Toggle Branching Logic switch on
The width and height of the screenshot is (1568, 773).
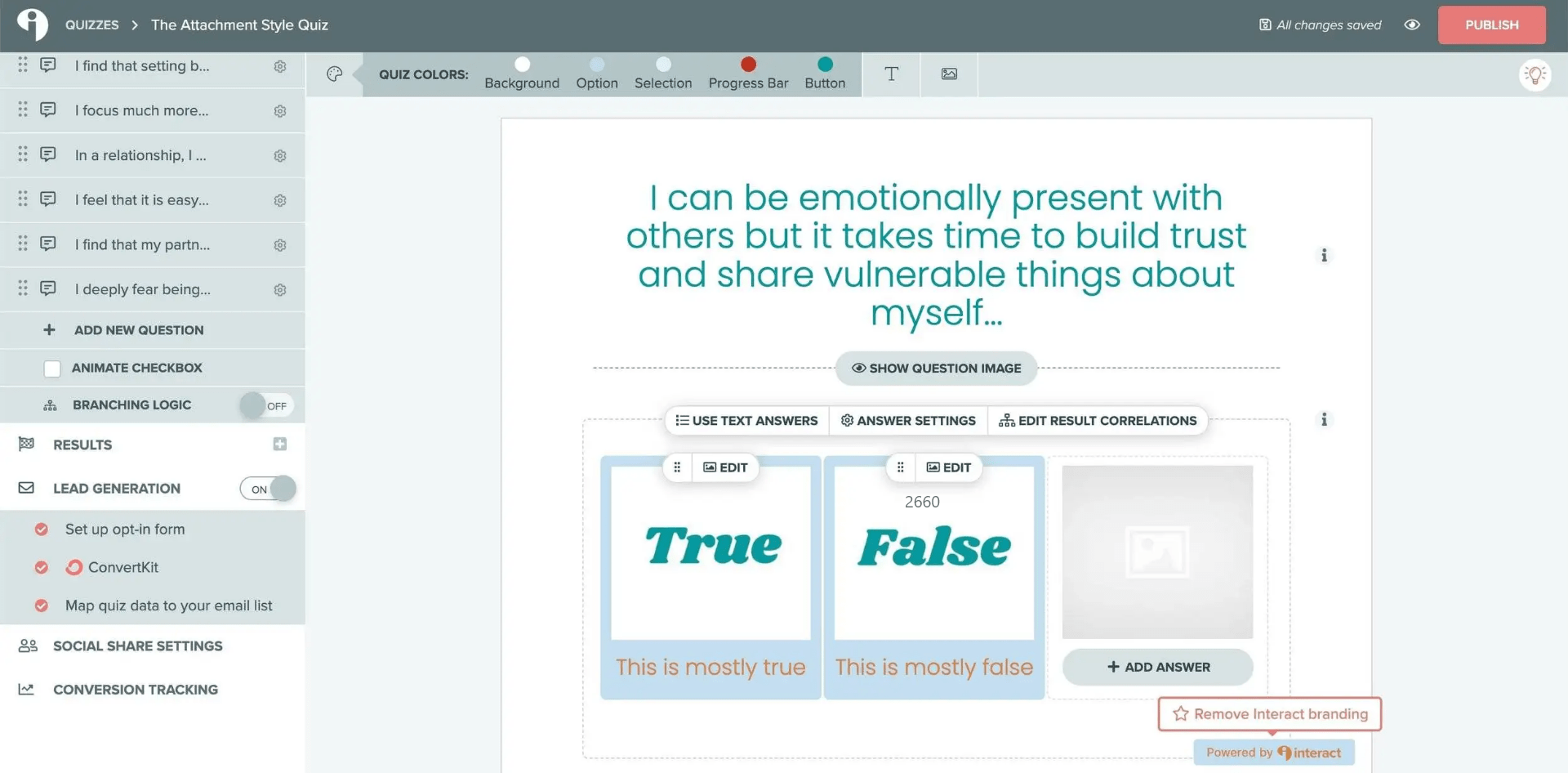[266, 405]
